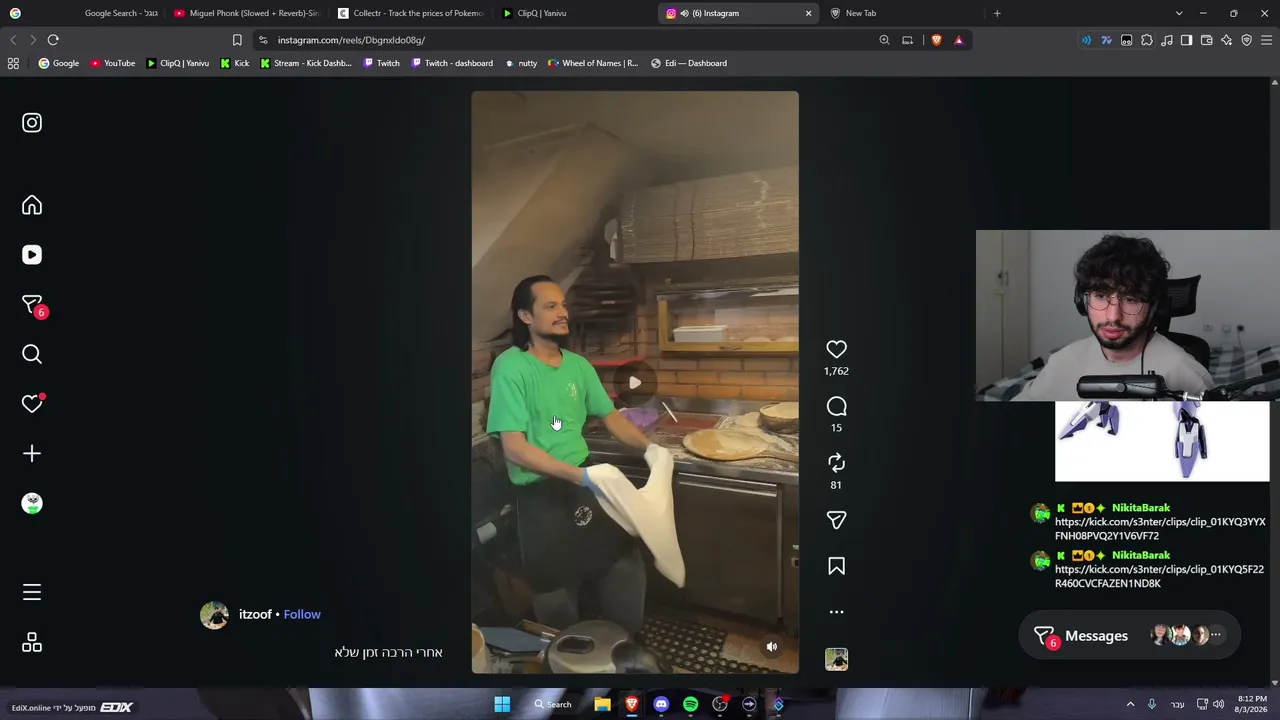Switch to New Tab tab
1280x720 pixels.
(902, 13)
